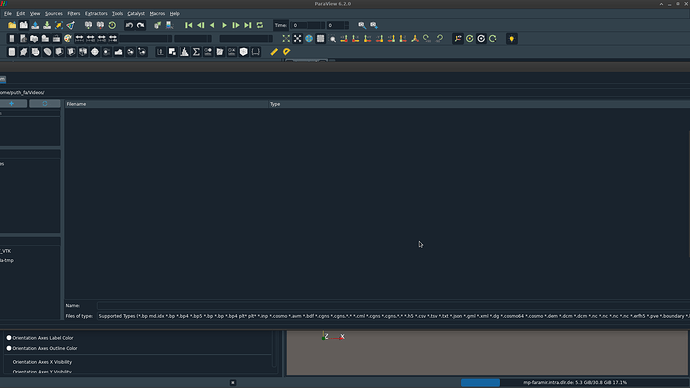Open the Catalyst menu
Screen dimensions: 690x388
click(x=136, y=14)
